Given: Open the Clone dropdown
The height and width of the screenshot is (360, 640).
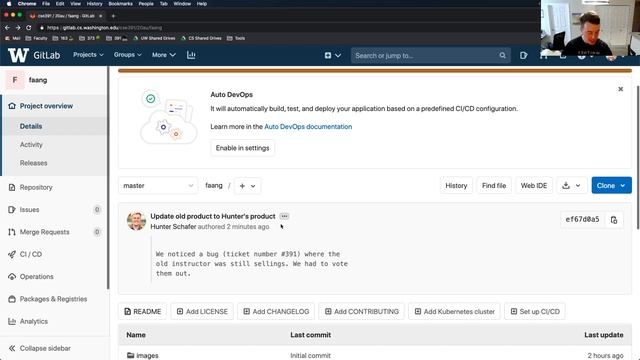Looking at the screenshot, I should tap(611, 186).
